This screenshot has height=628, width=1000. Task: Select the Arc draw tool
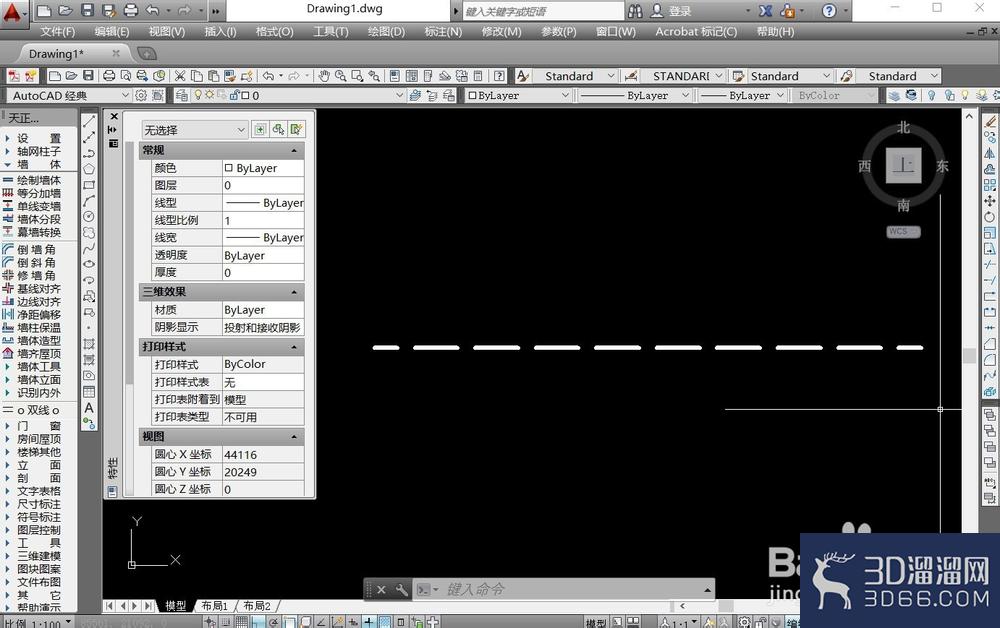point(89,201)
